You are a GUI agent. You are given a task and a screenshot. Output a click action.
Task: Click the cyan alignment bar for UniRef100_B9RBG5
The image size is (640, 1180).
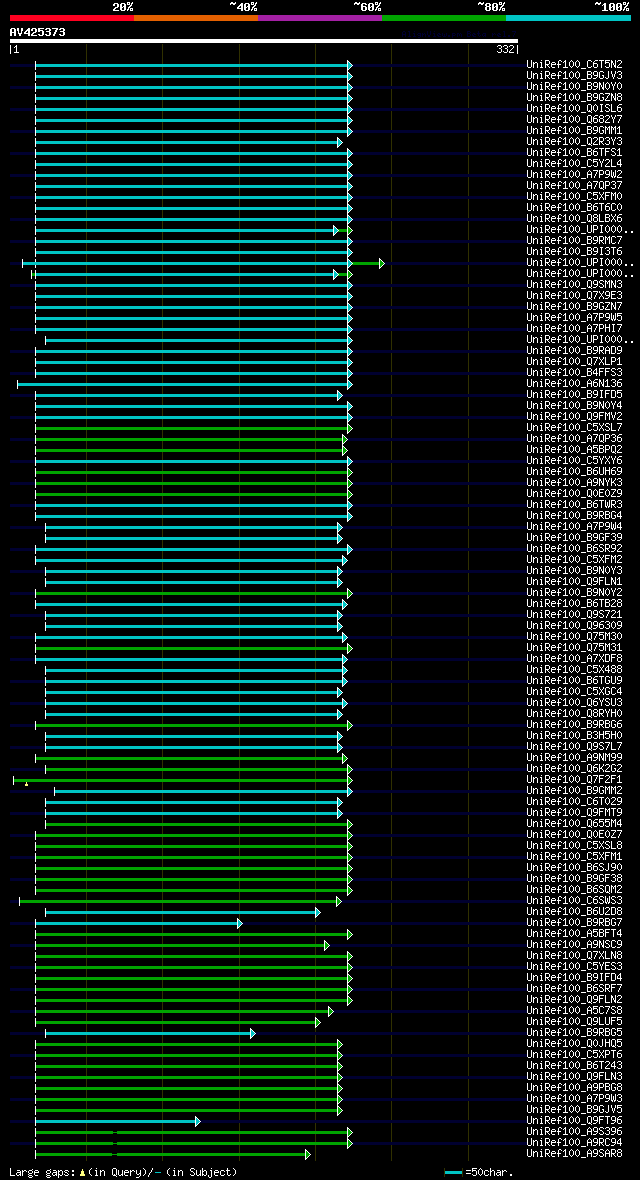pos(150,1033)
